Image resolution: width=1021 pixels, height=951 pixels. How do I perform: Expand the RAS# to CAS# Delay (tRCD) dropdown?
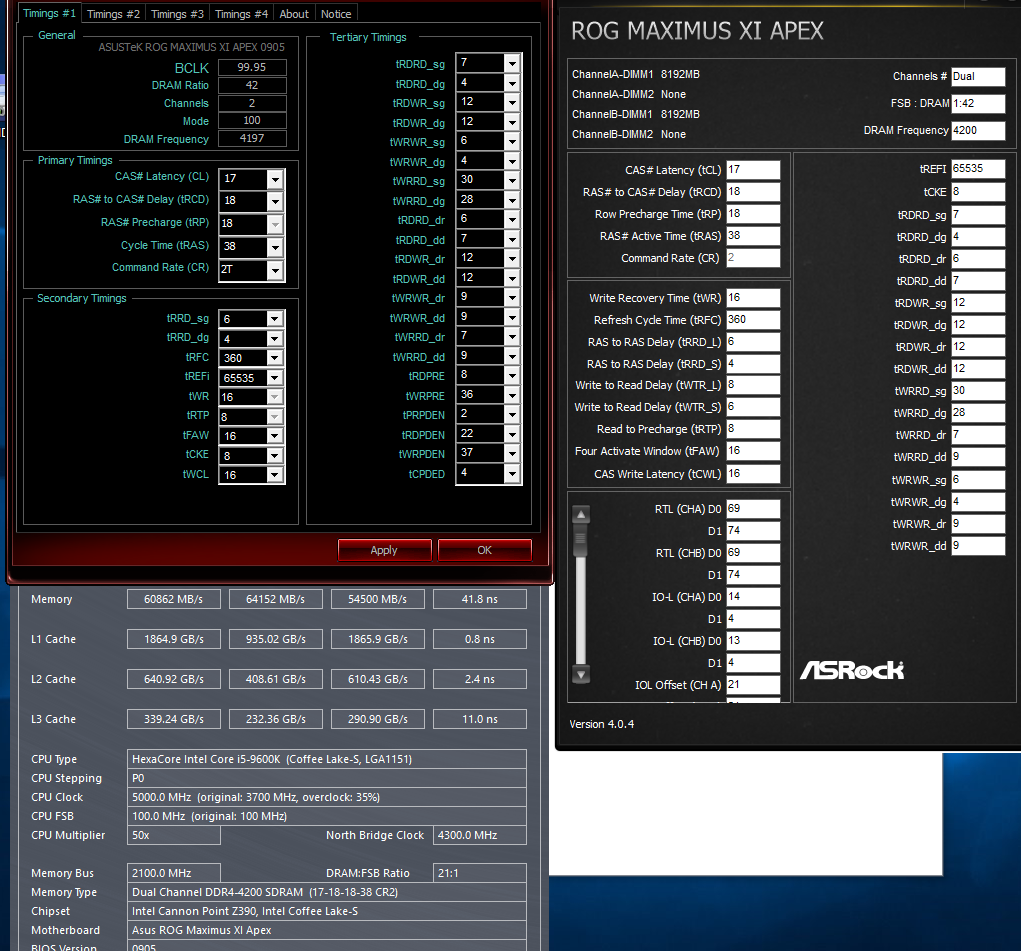coord(275,201)
